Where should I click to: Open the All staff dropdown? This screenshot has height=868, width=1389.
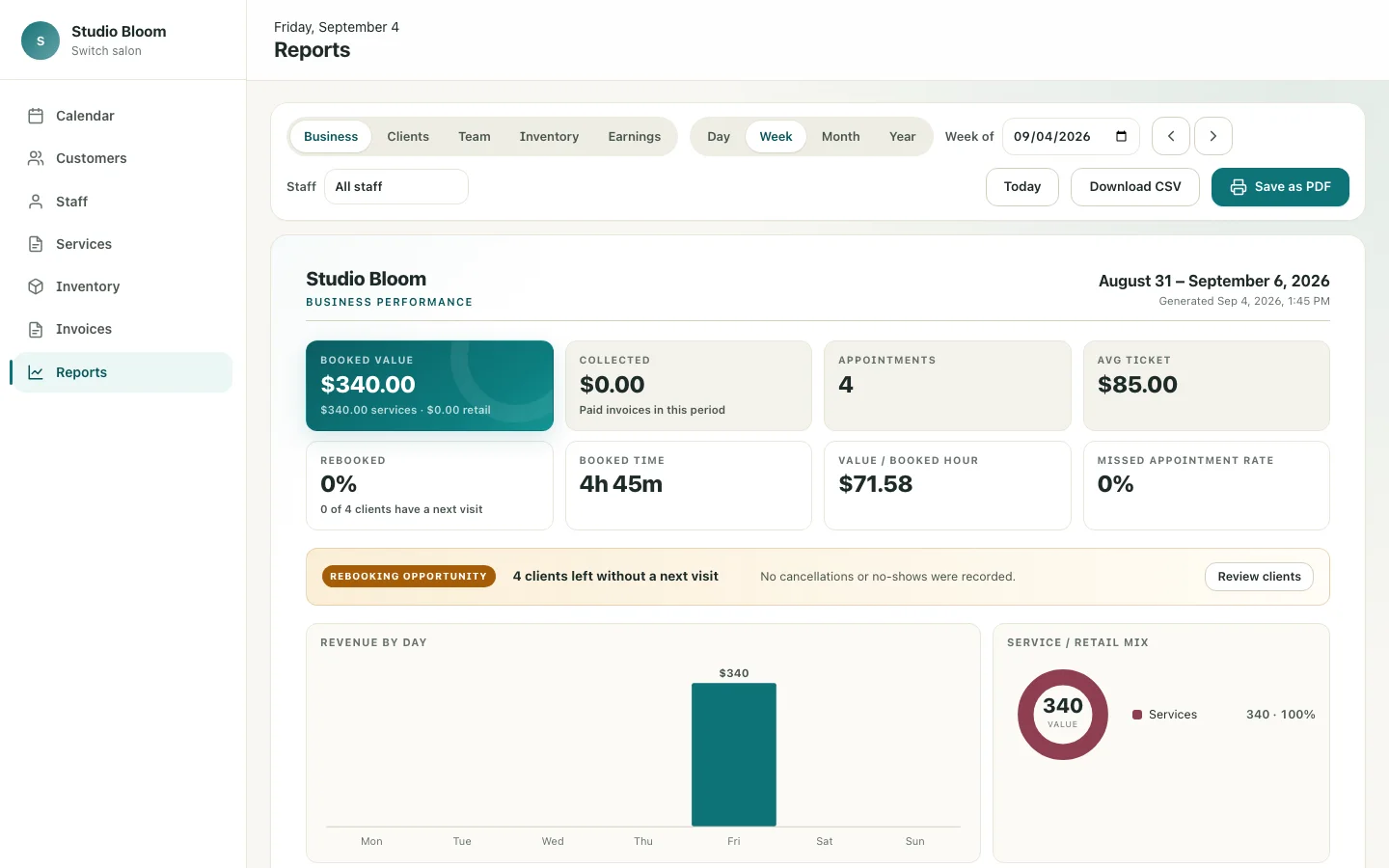coord(396,187)
